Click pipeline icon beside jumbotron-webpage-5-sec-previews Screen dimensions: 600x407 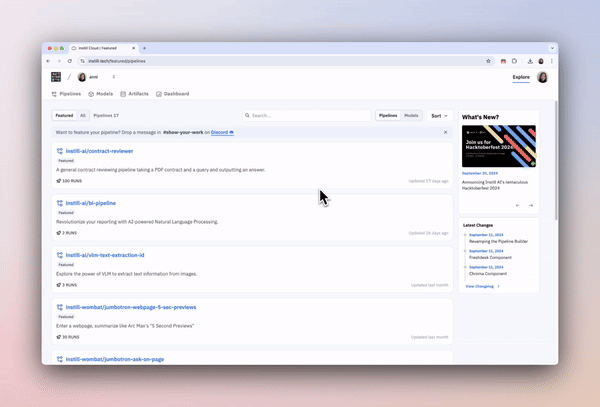tap(60, 307)
